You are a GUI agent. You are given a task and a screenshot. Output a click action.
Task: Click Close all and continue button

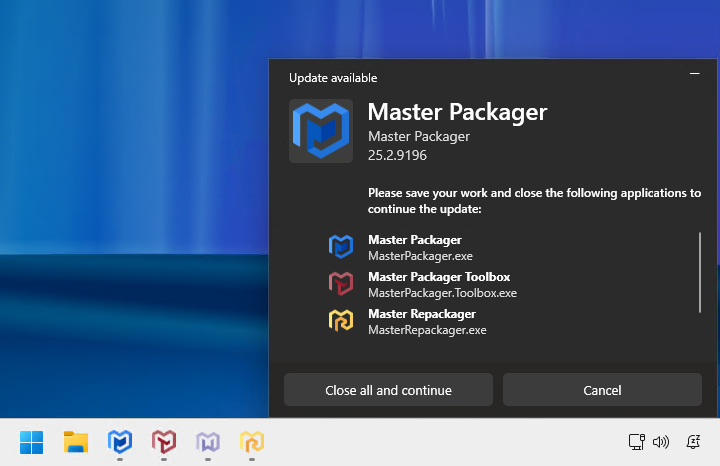coord(388,390)
